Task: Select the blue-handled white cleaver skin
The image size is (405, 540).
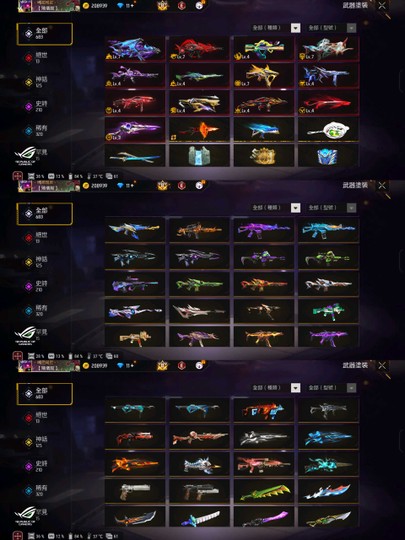Action: click(x=199, y=517)
